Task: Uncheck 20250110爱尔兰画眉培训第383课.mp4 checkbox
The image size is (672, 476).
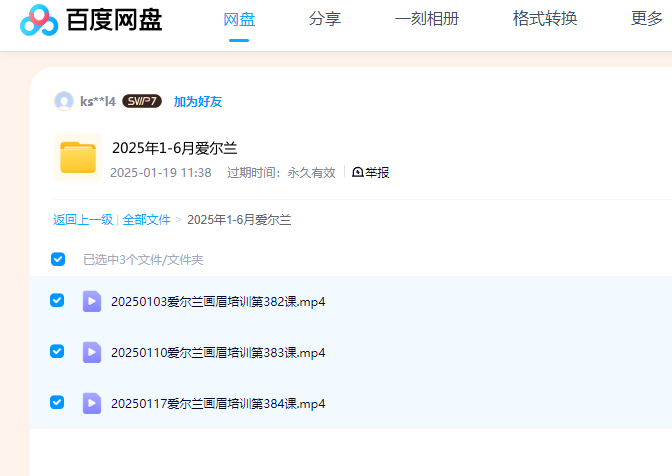Action: pos(57,351)
